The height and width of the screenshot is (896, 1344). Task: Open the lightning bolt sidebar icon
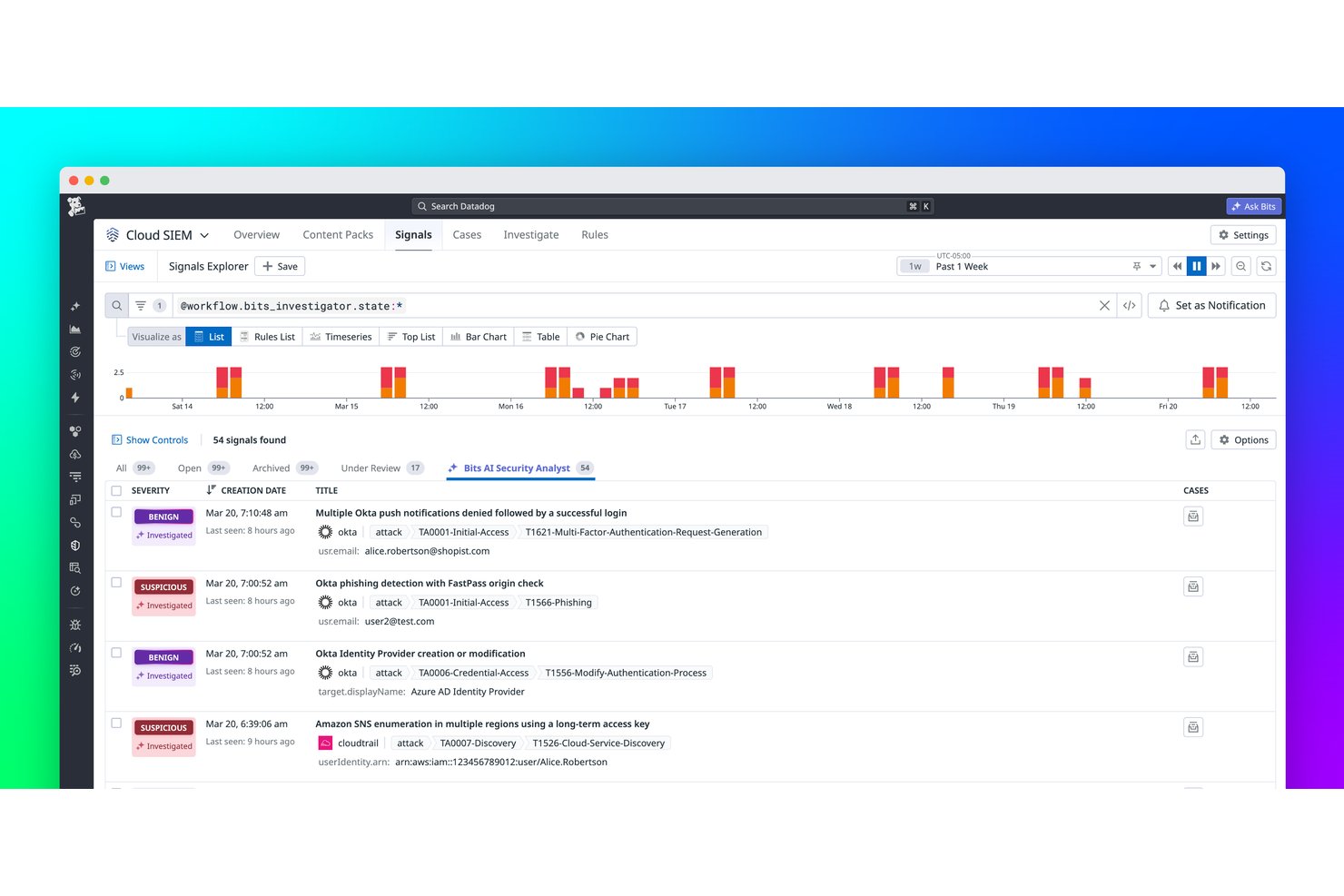coord(75,398)
